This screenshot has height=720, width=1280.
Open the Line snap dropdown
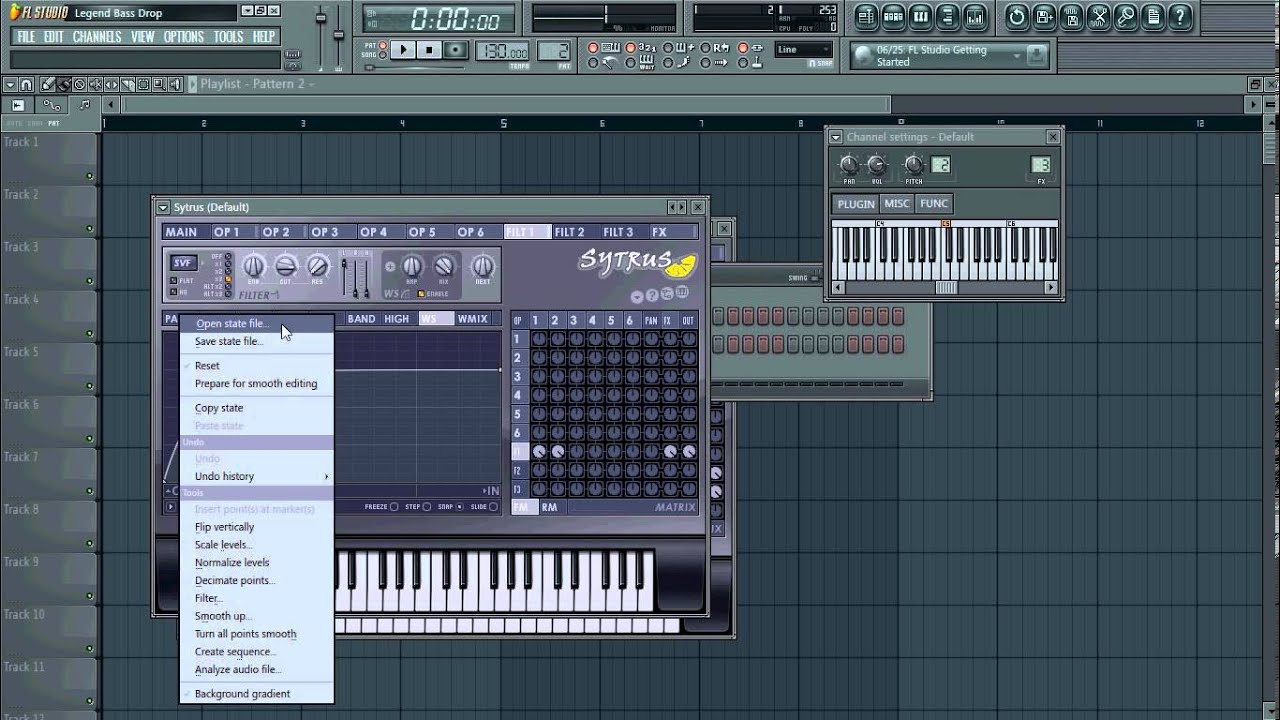click(803, 50)
